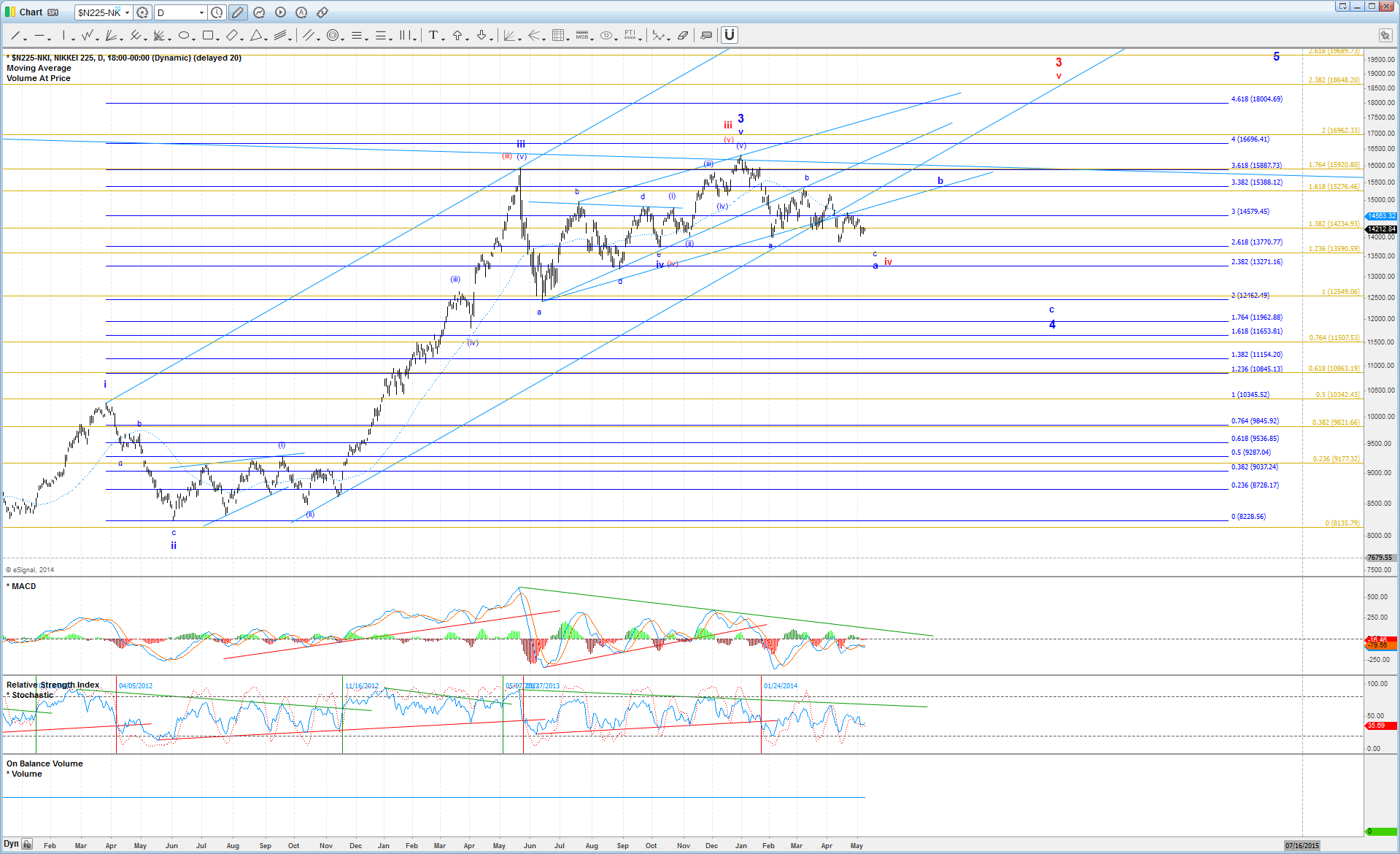Screen dimensions: 1400x854
Task: Select the trend line drawing tool
Action: 15,35
